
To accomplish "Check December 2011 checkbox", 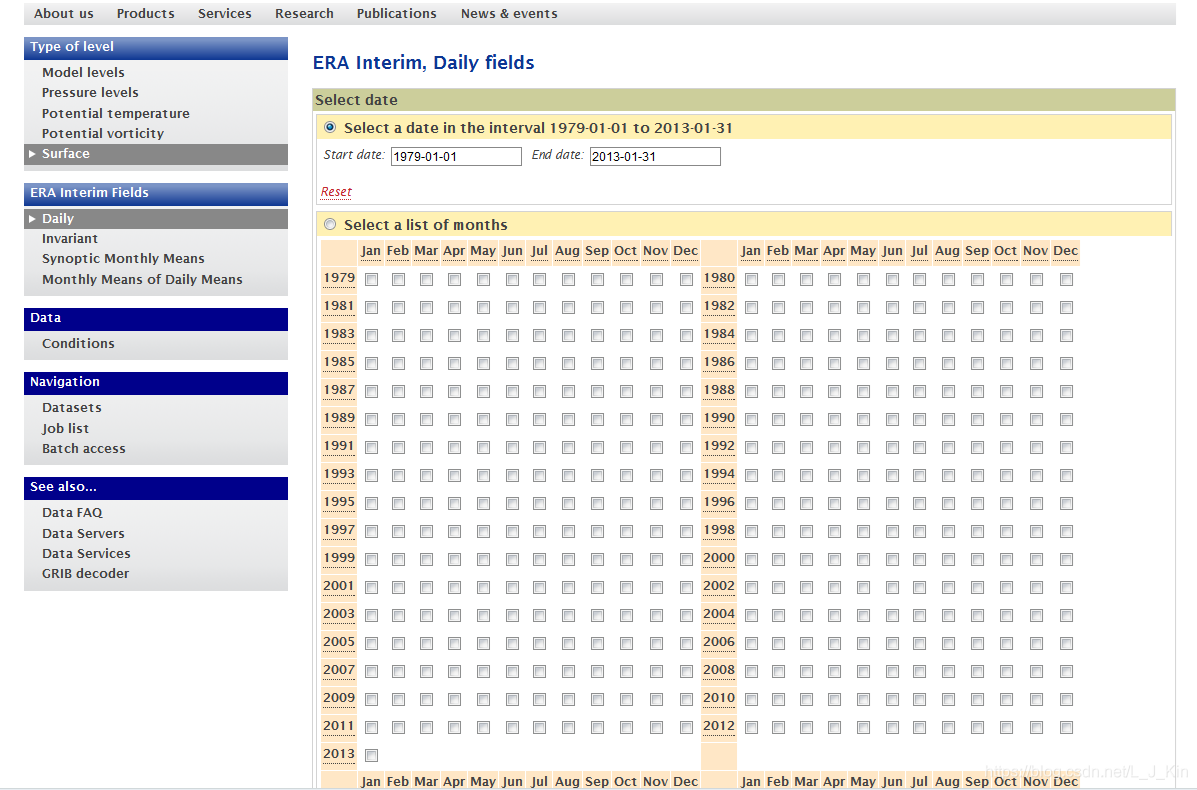I will tap(686, 727).
